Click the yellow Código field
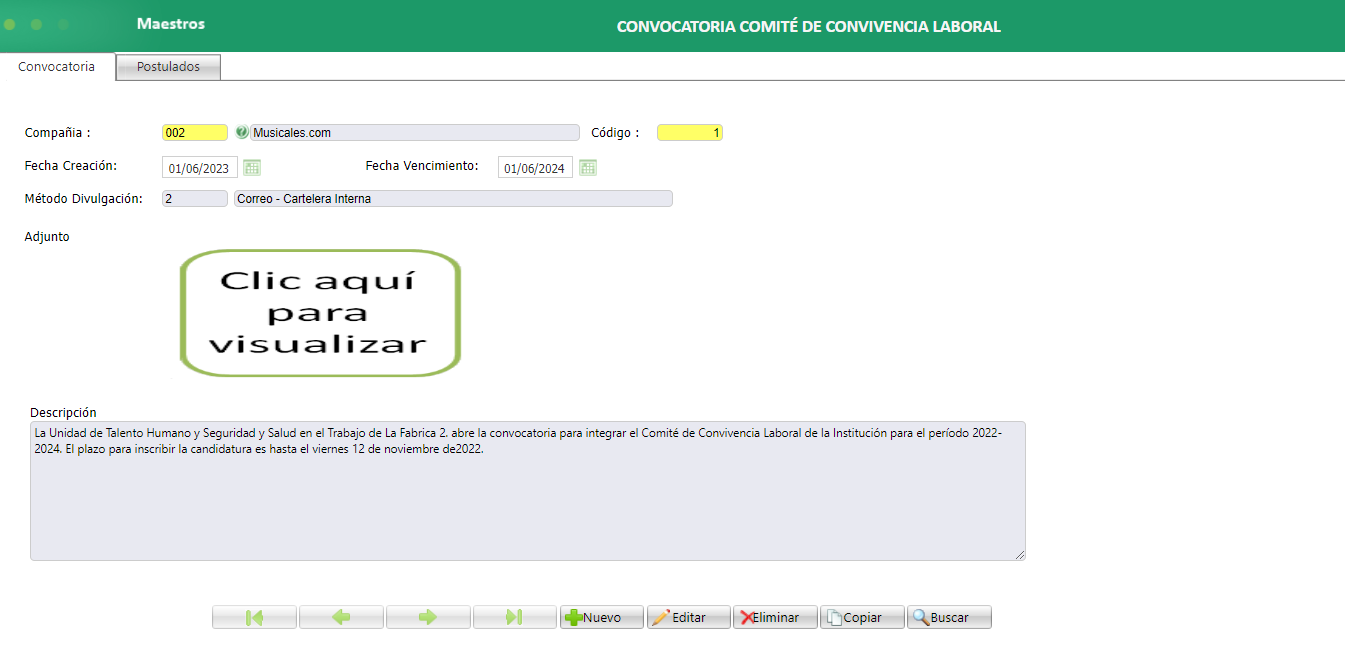The image size is (1345, 669). pyautogui.click(x=690, y=131)
